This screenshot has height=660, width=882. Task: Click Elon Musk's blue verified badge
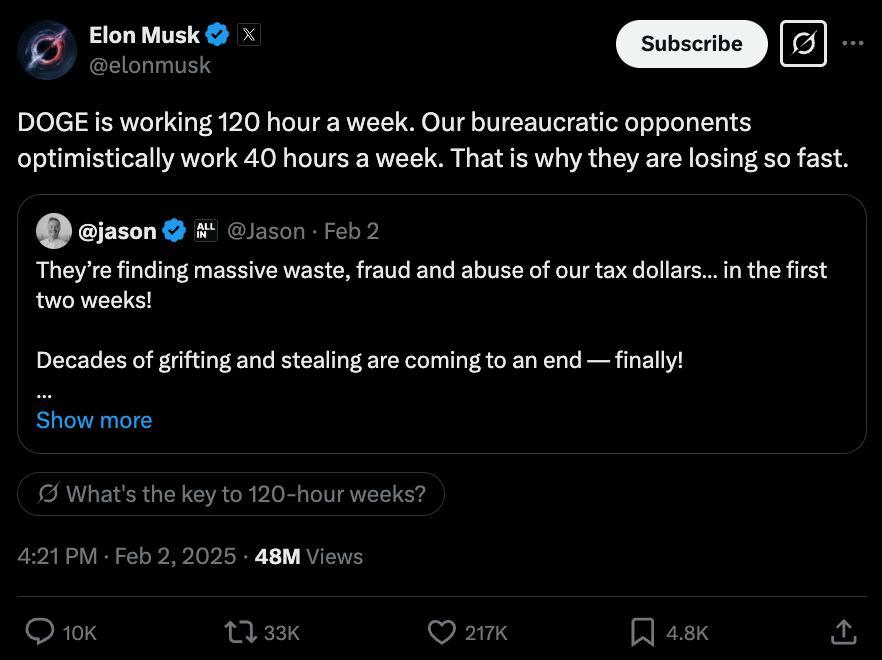[x=217, y=35]
